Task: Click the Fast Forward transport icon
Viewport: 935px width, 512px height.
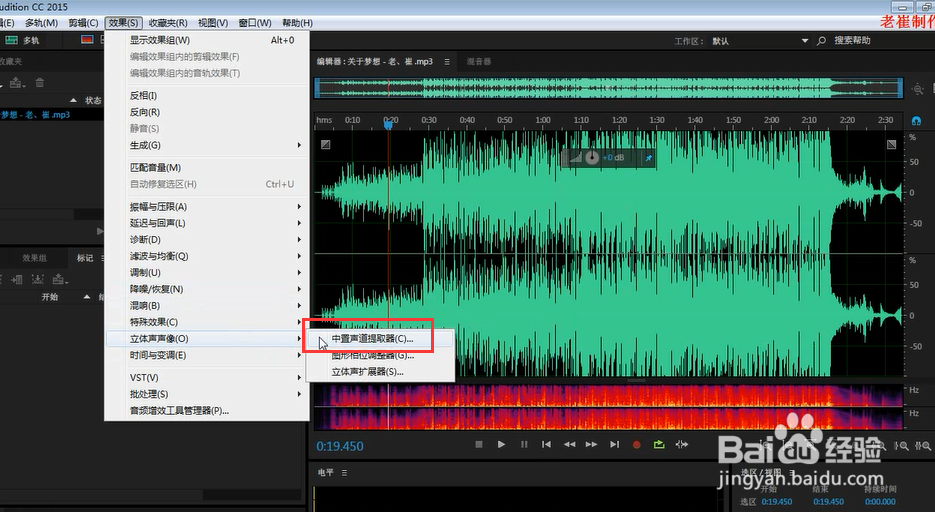Action: click(x=591, y=444)
